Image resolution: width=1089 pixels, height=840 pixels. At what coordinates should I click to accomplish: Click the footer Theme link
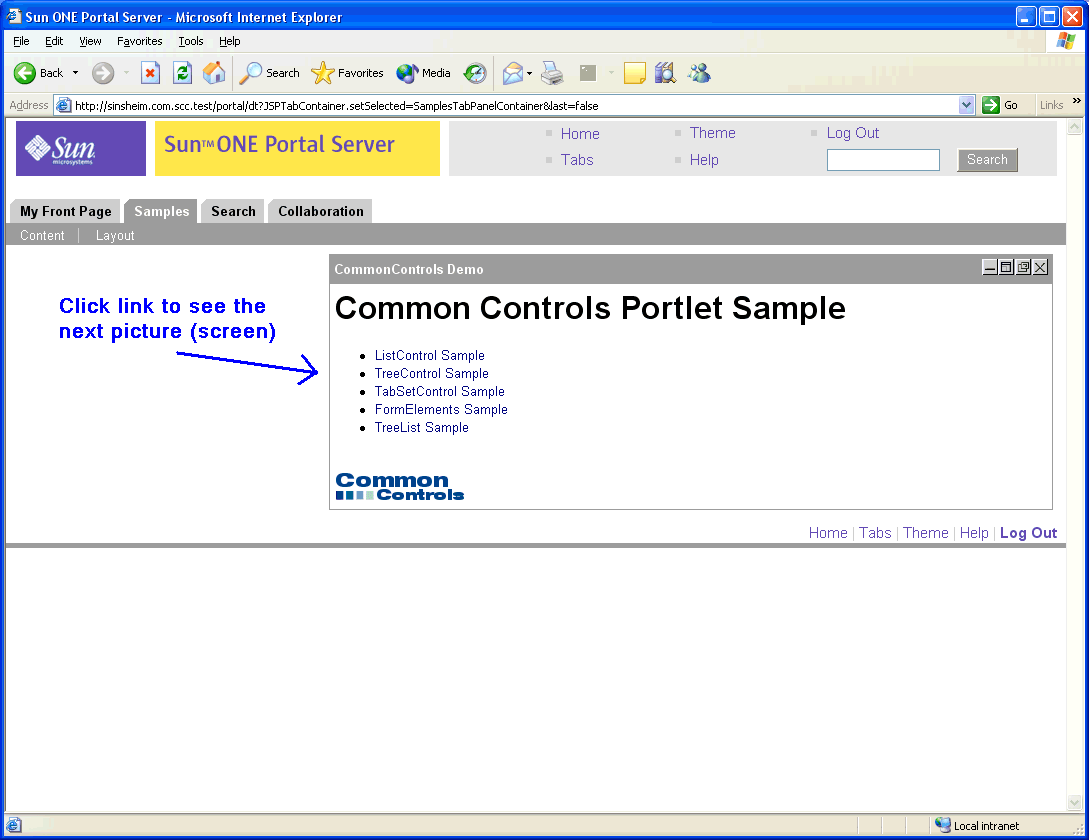point(926,533)
